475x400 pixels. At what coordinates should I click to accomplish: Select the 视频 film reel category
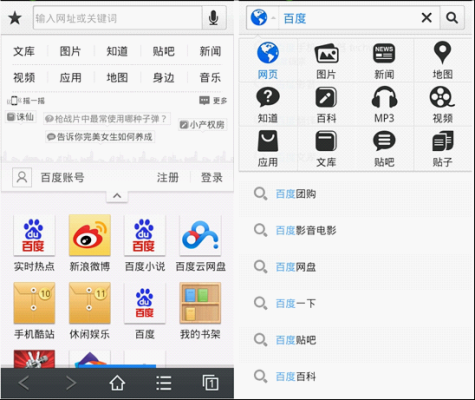click(x=442, y=105)
